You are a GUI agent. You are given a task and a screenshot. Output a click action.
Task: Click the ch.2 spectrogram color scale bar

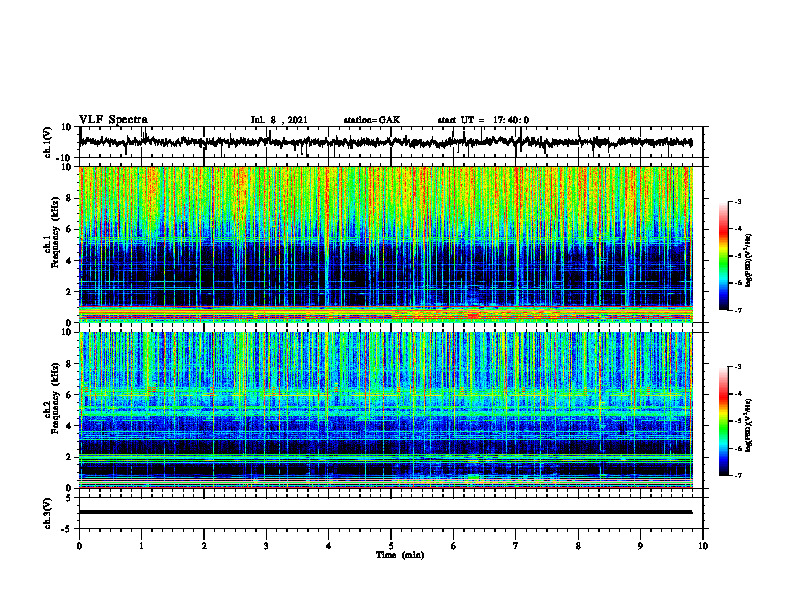pos(724,421)
